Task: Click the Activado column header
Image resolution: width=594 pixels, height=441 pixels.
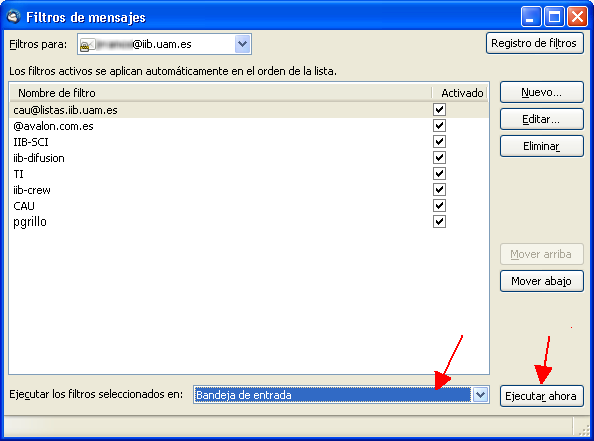Action: [x=460, y=93]
